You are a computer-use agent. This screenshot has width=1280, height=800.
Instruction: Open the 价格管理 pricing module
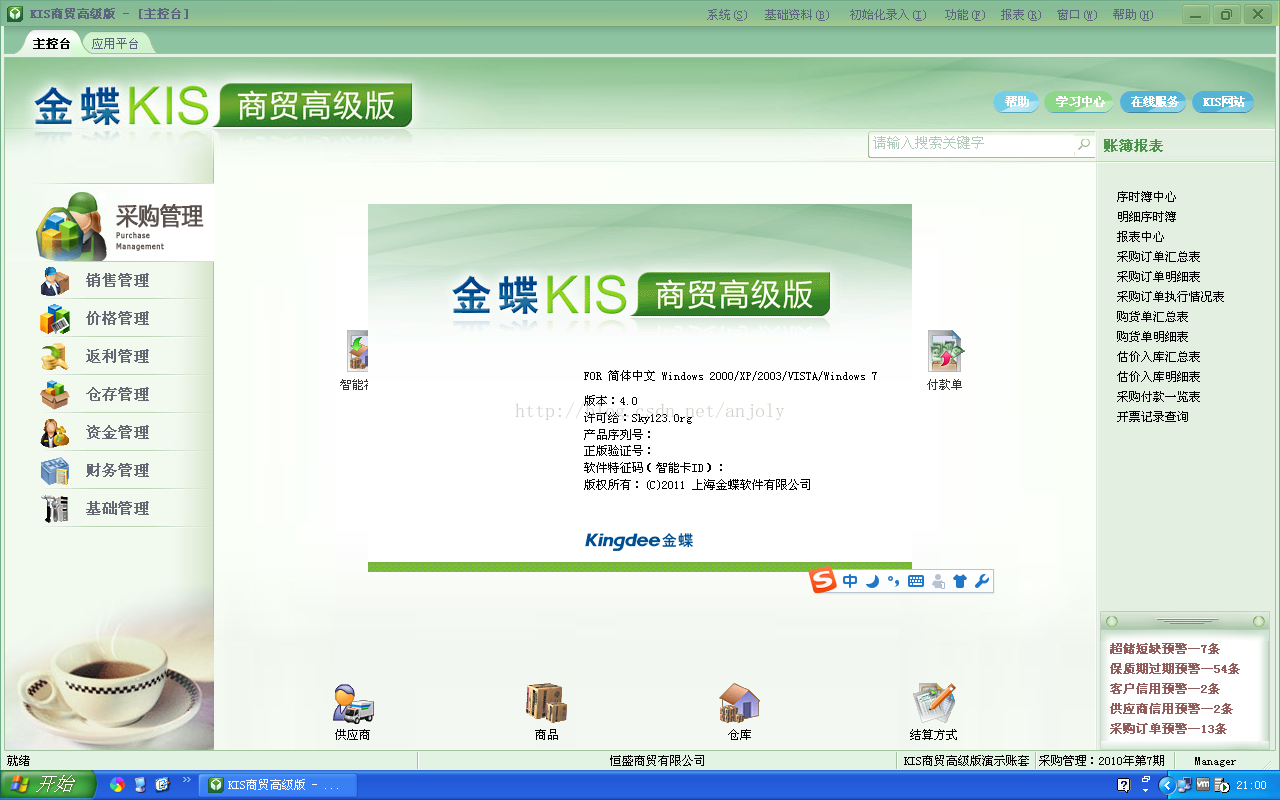[117, 318]
